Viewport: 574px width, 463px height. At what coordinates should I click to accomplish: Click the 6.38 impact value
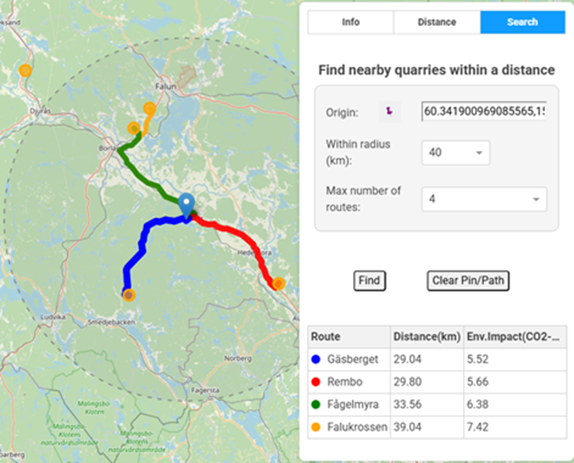[477, 405]
